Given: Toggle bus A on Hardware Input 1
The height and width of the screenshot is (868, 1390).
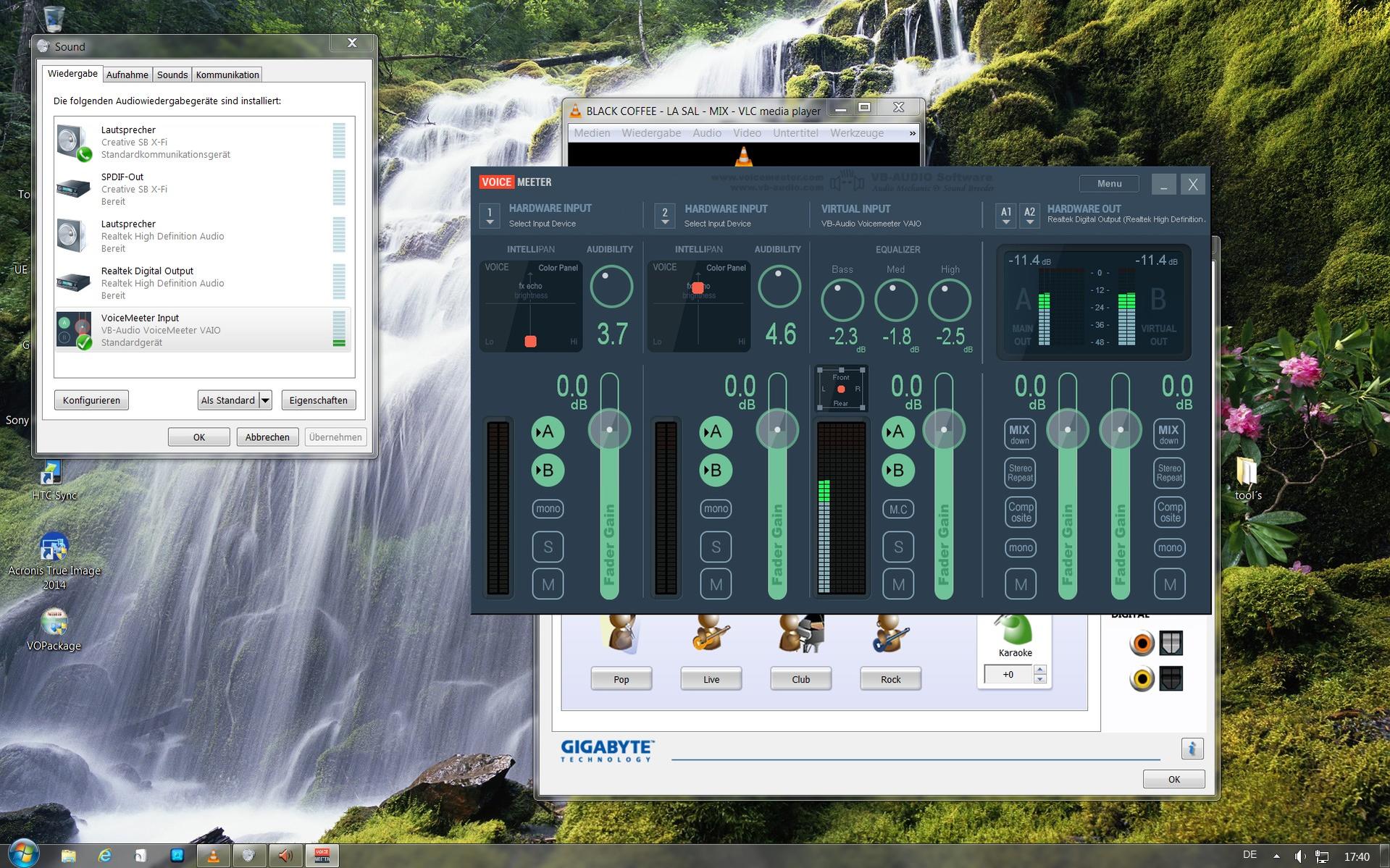Looking at the screenshot, I should (548, 432).
